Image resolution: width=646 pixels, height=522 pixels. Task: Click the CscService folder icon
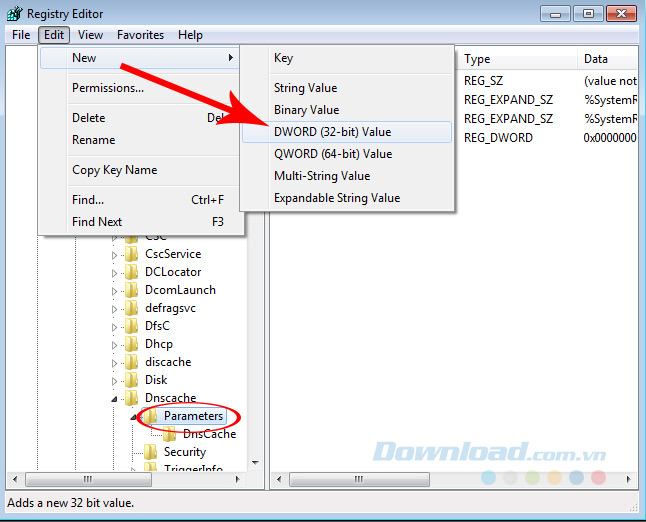tap(131, 254)
